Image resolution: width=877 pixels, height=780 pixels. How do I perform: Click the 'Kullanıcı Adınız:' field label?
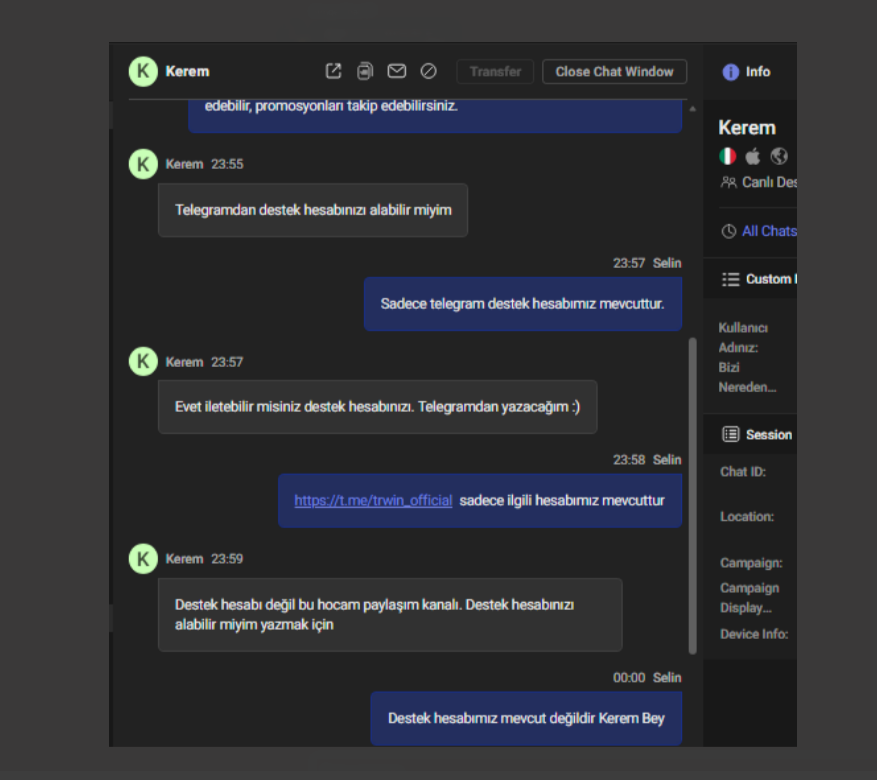[x=743, y=338]
